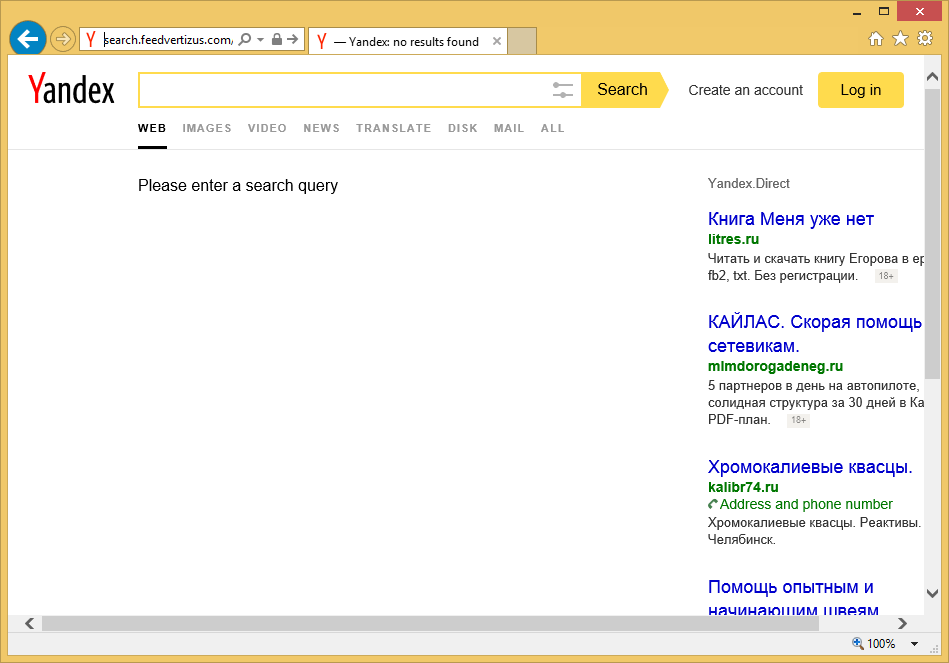Viewport: 949px width, 663px height.
Task: Click the horizontal scrollbar right arrow
Action: [x=903, y=623]
